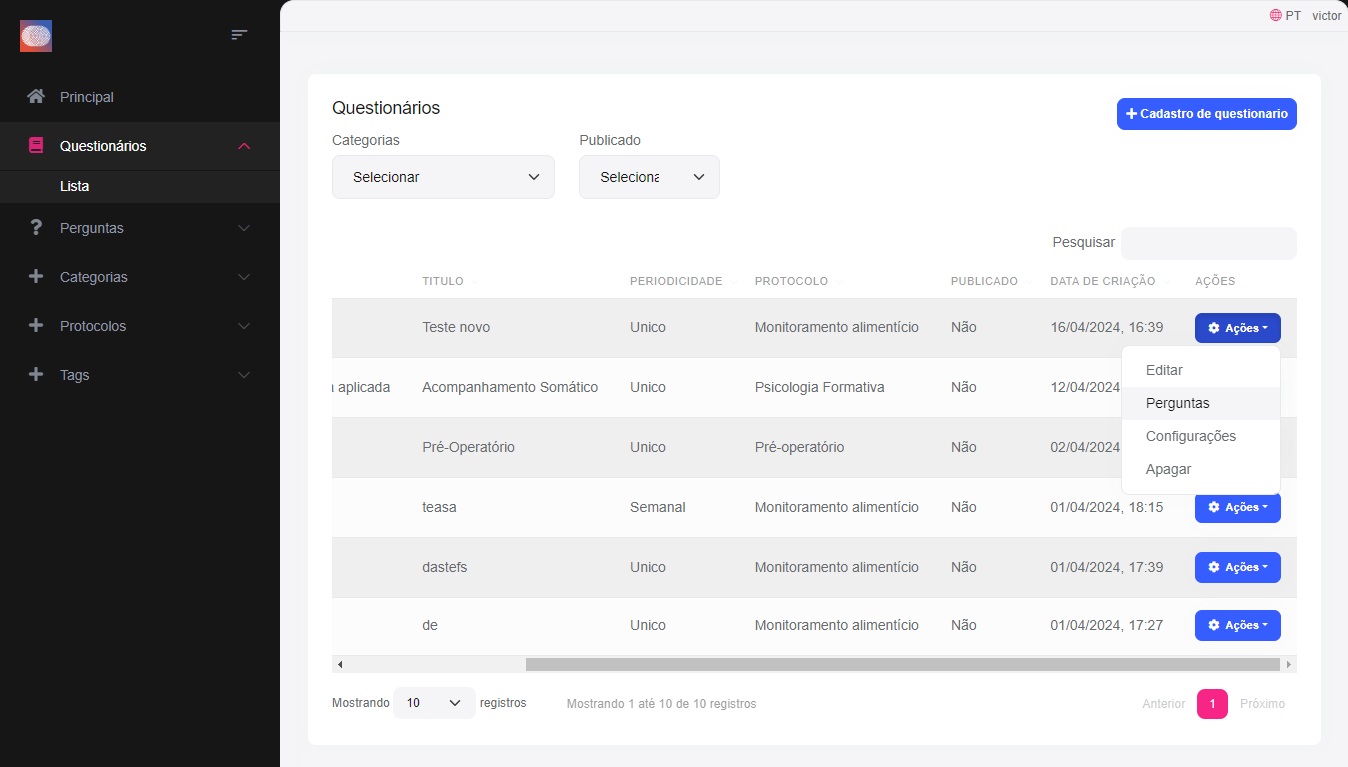
Task: Open the Publicado filter dropdown
Action: (649, 177)
